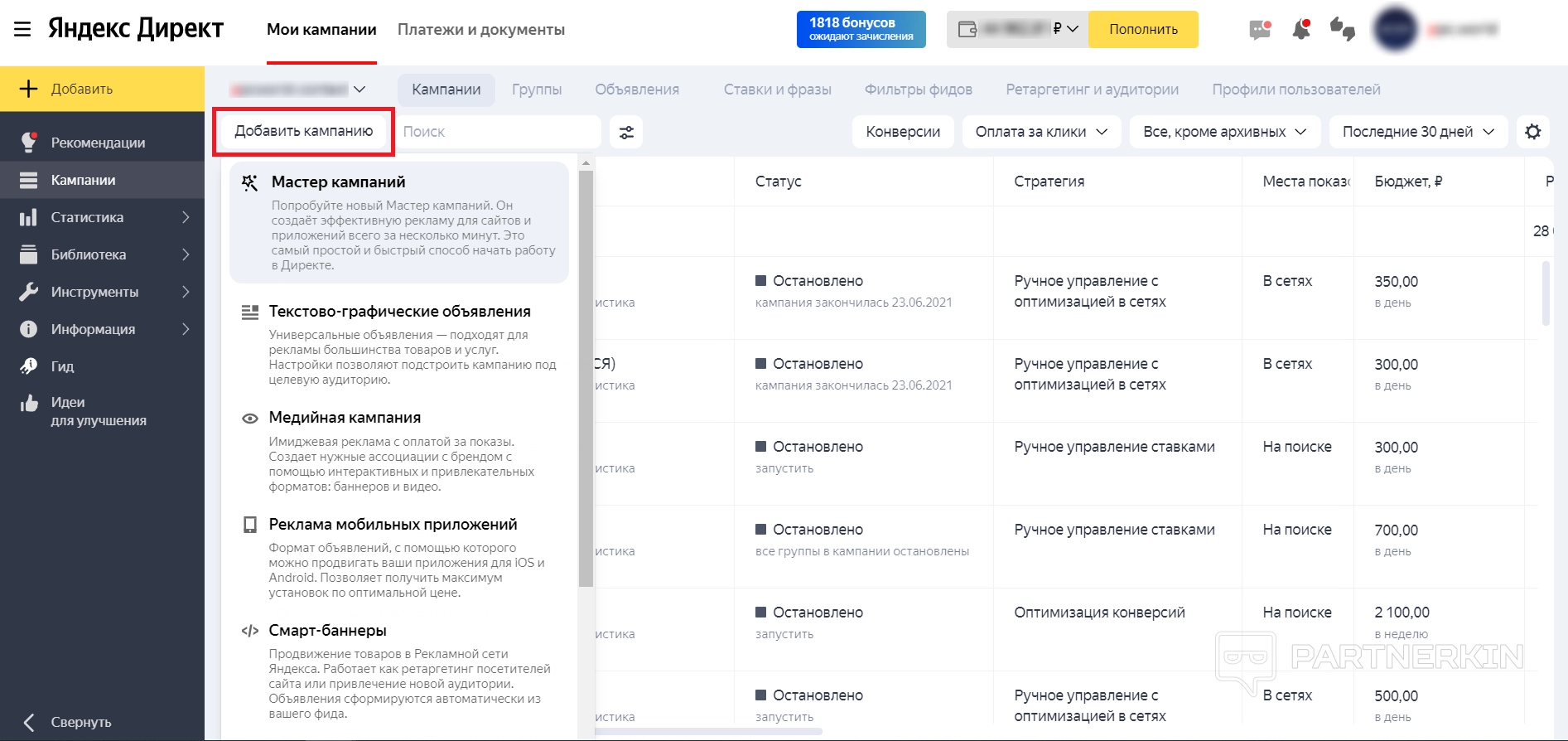Click the Статистика bar chart icon
Image resolution: width=1568 pixels, height=741 pixels.
[29, 217]
